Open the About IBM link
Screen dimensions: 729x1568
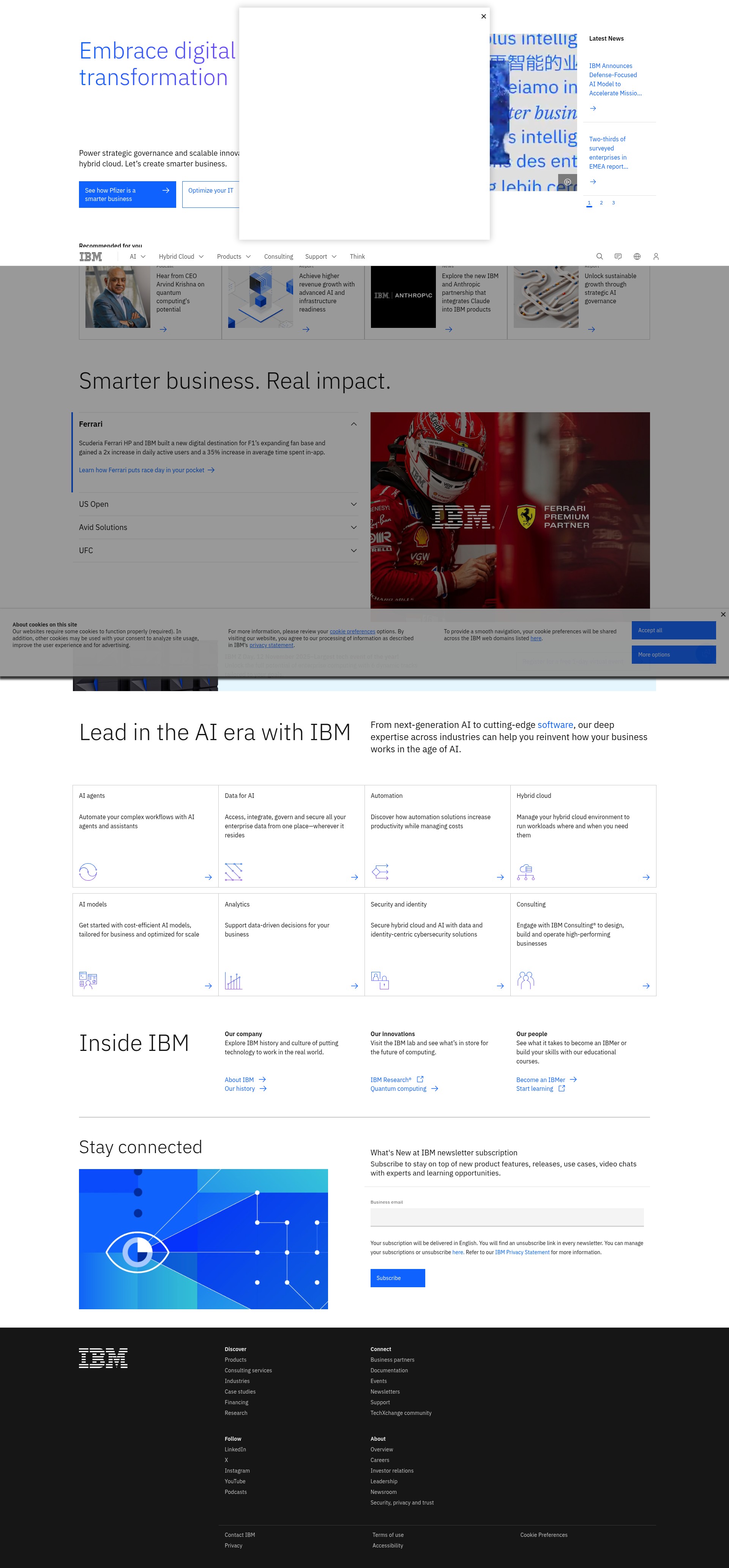click(245, 1080)
